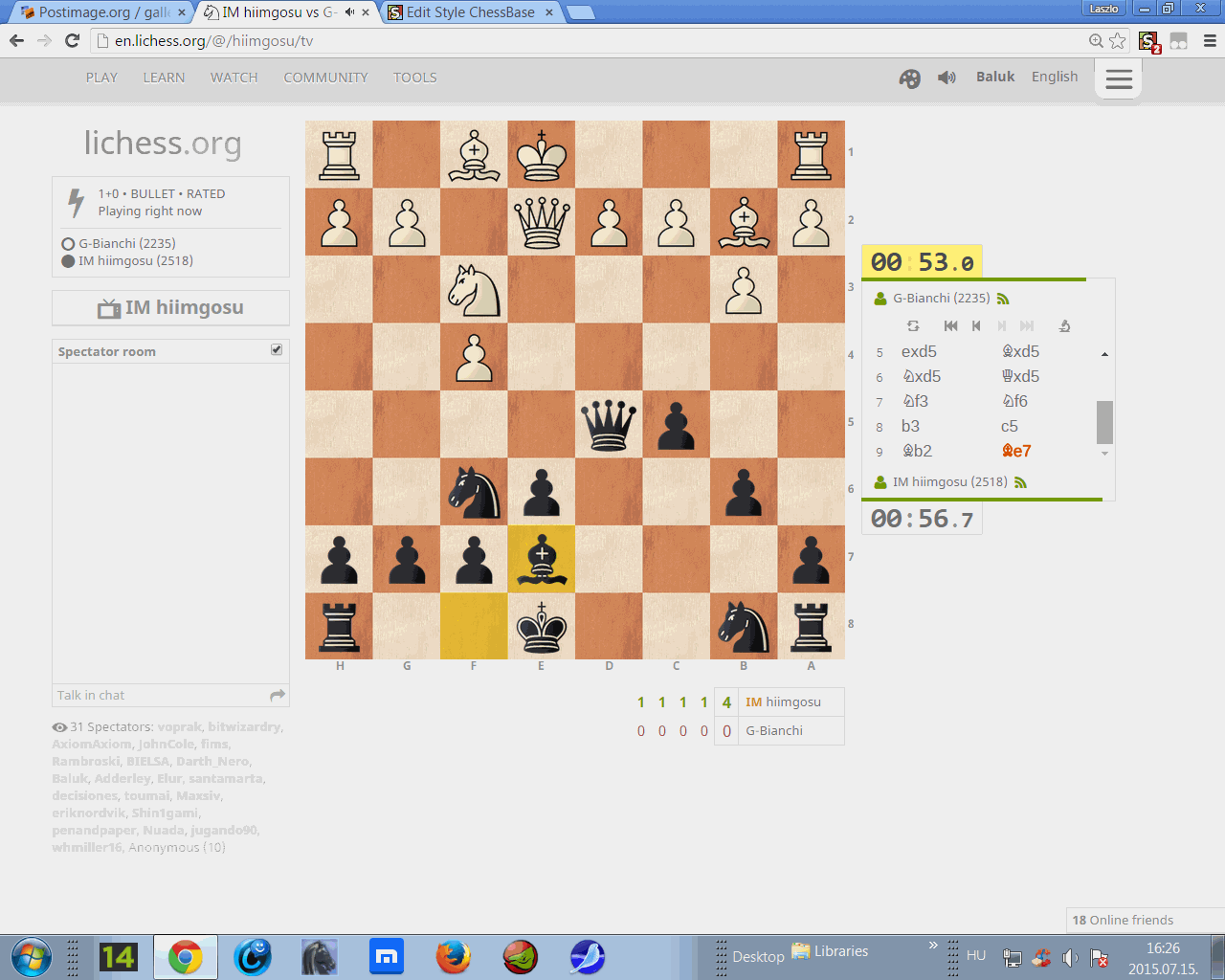Screen dimensions: 1225x980
Task: Open the TOOLS menu
Action: point(414,78)
